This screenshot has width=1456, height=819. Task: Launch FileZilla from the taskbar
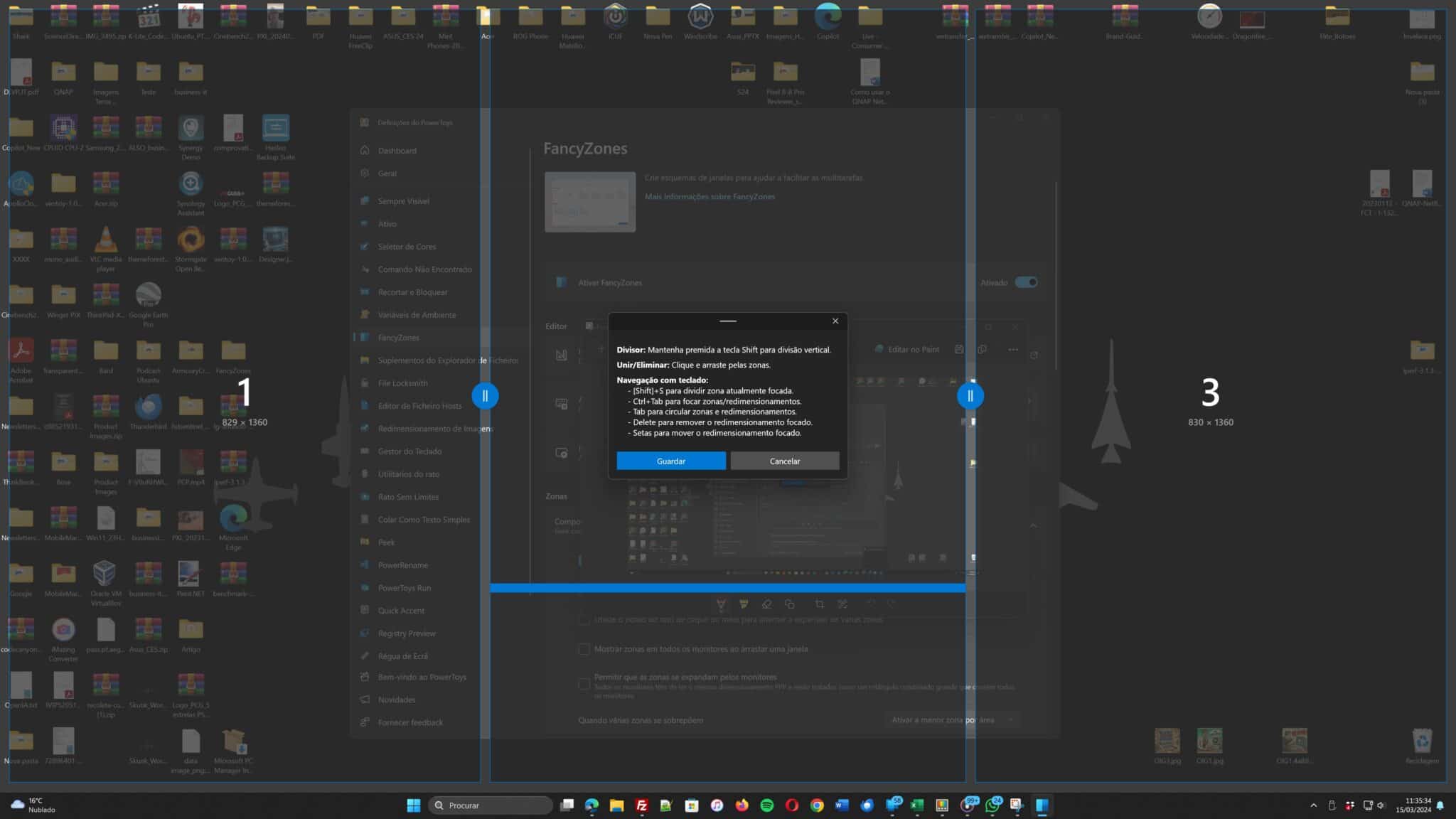click(641, 805)
